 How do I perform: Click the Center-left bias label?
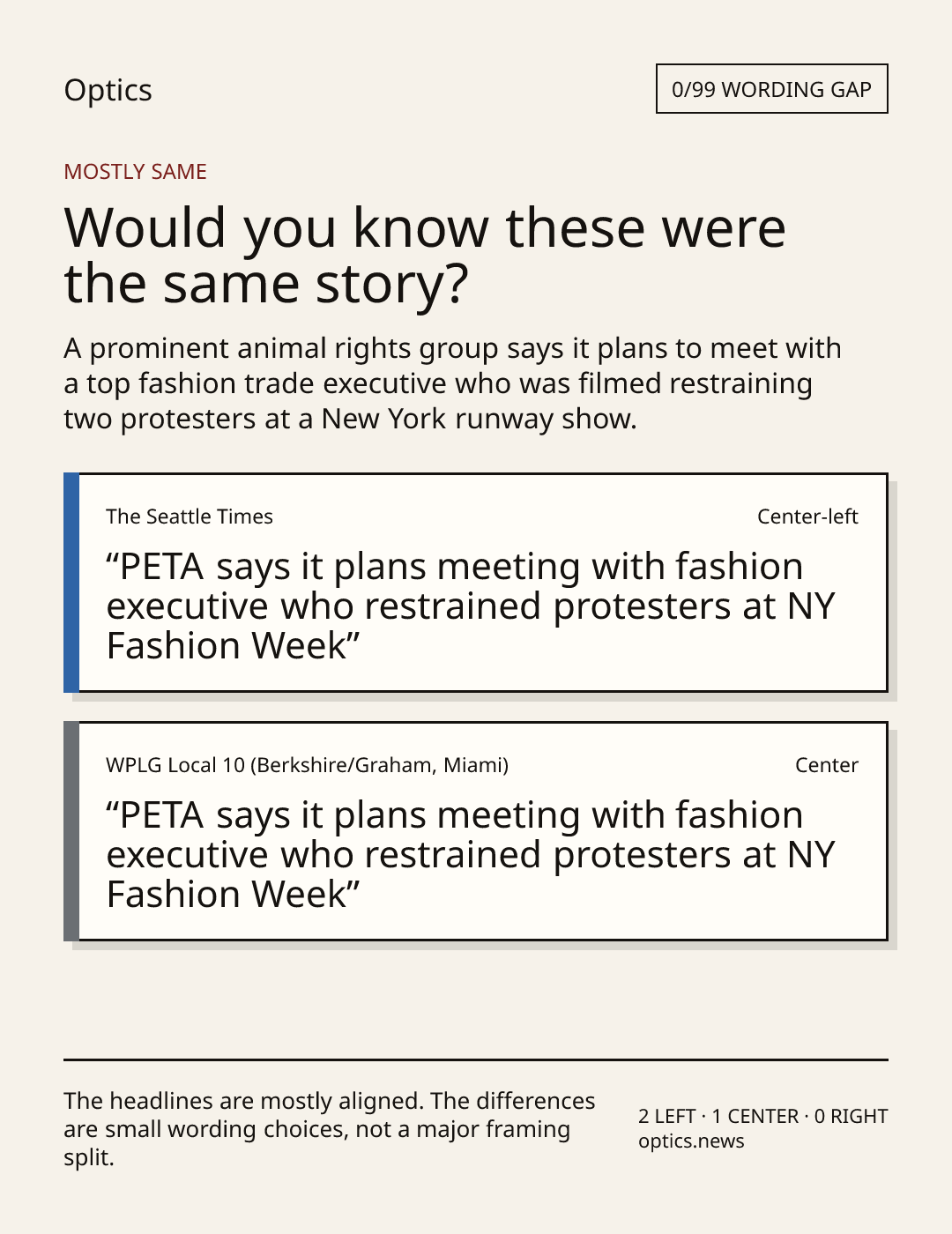tap(807, 517)
